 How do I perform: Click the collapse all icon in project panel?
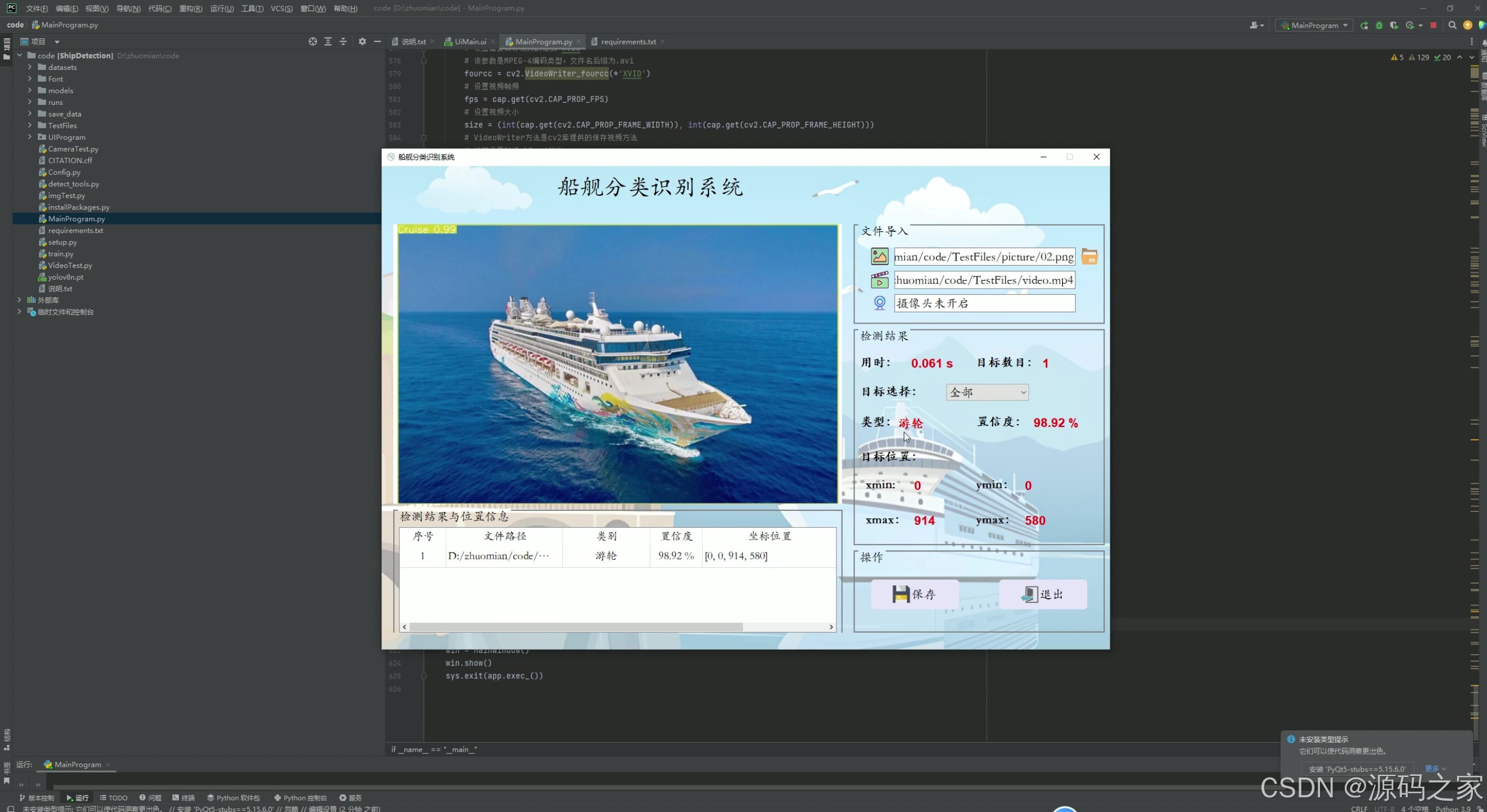(343, 42)
